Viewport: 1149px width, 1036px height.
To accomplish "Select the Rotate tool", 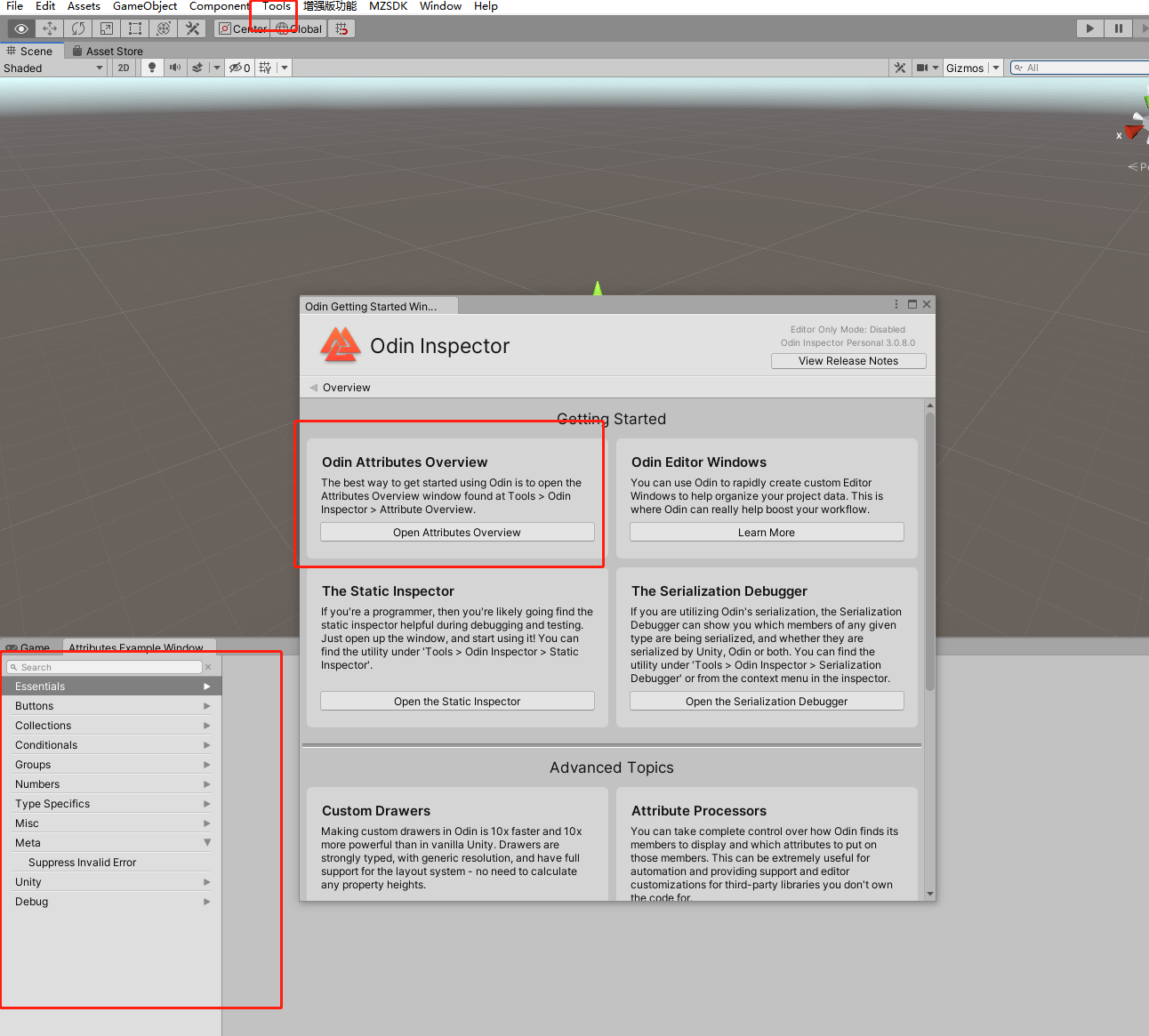I will point(78,28).
